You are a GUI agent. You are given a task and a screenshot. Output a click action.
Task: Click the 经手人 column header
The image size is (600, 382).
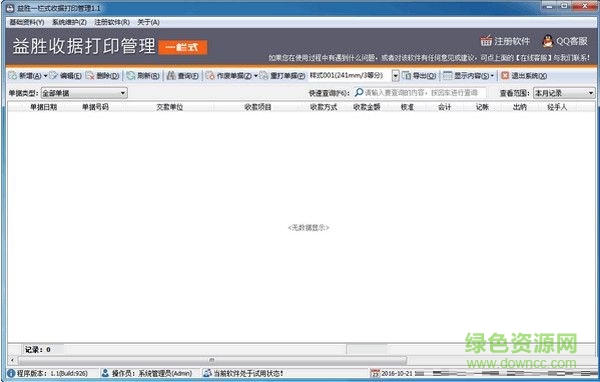click(x=557, y=107)
